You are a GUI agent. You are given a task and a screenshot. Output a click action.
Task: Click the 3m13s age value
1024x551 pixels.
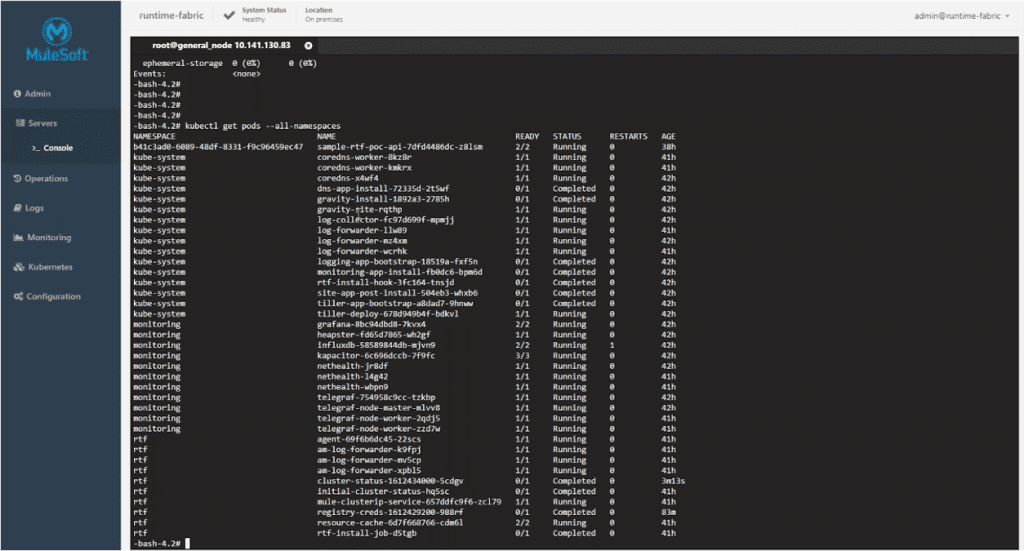coord(673,481)
